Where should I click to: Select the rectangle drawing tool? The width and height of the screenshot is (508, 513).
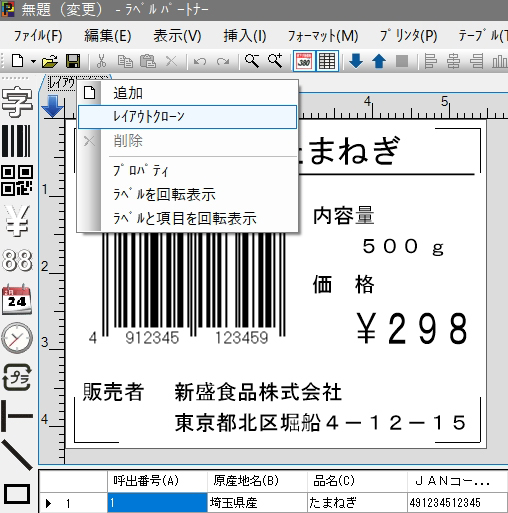pyautogui.click(x=17, y=494)
